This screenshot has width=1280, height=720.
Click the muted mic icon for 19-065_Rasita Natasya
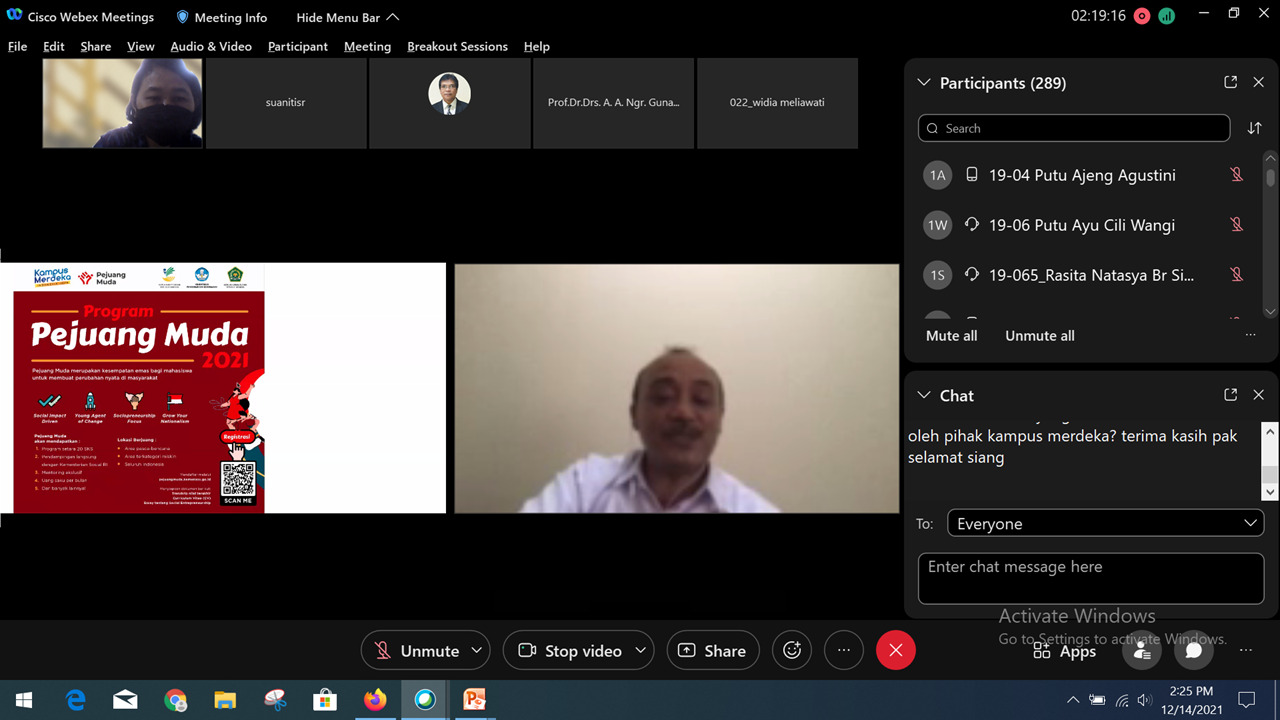(1237, 275)
